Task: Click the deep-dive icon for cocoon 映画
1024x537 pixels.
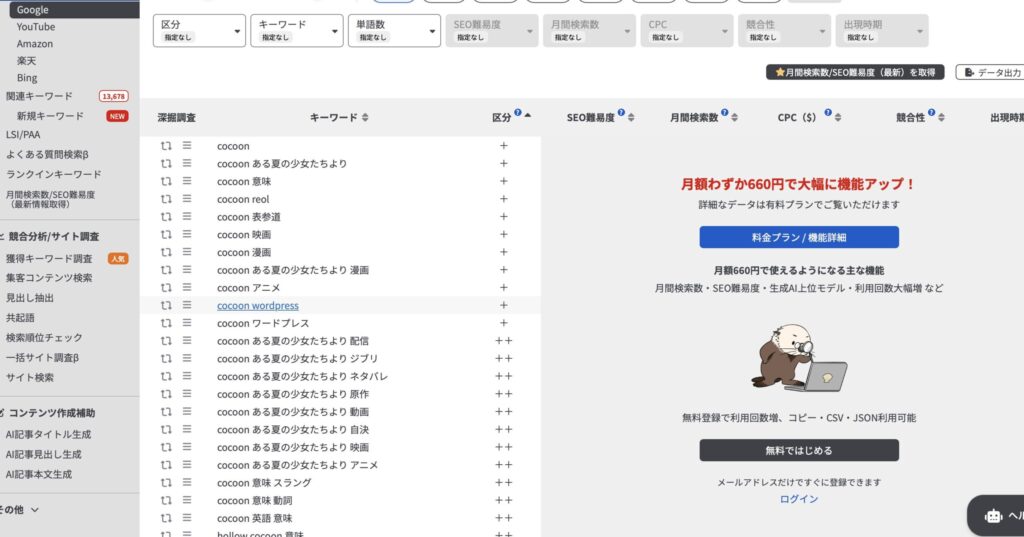Action: [x=166, y=235]
